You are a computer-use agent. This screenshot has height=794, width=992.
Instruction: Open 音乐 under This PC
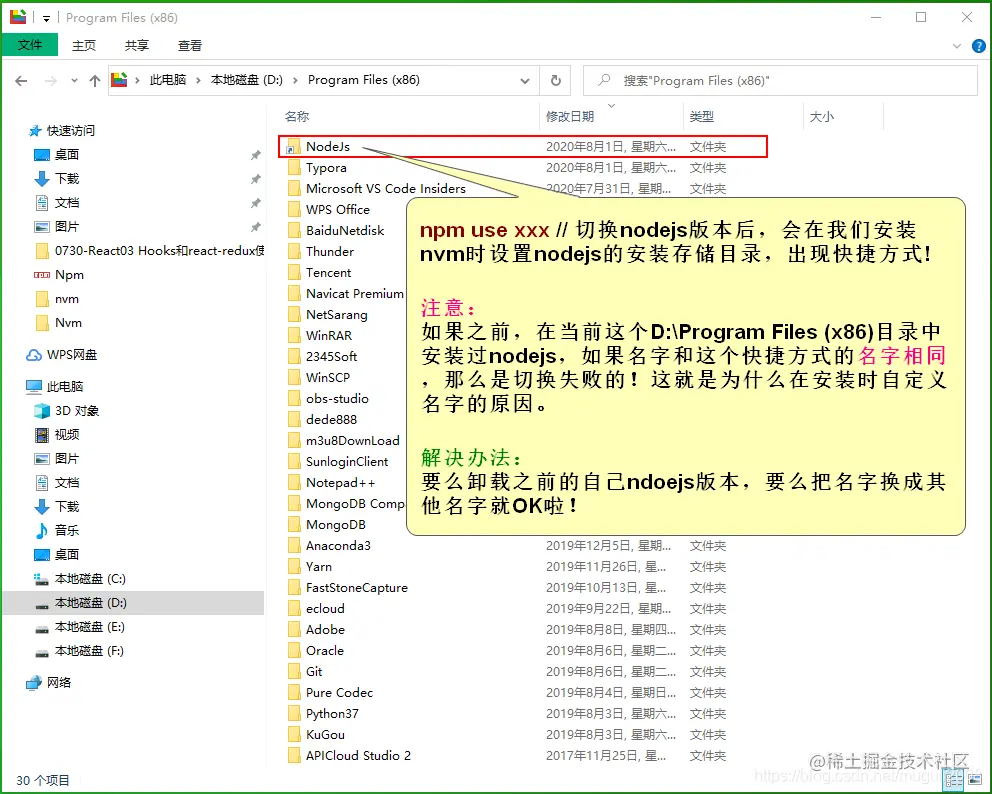click(x=57, y=530)
